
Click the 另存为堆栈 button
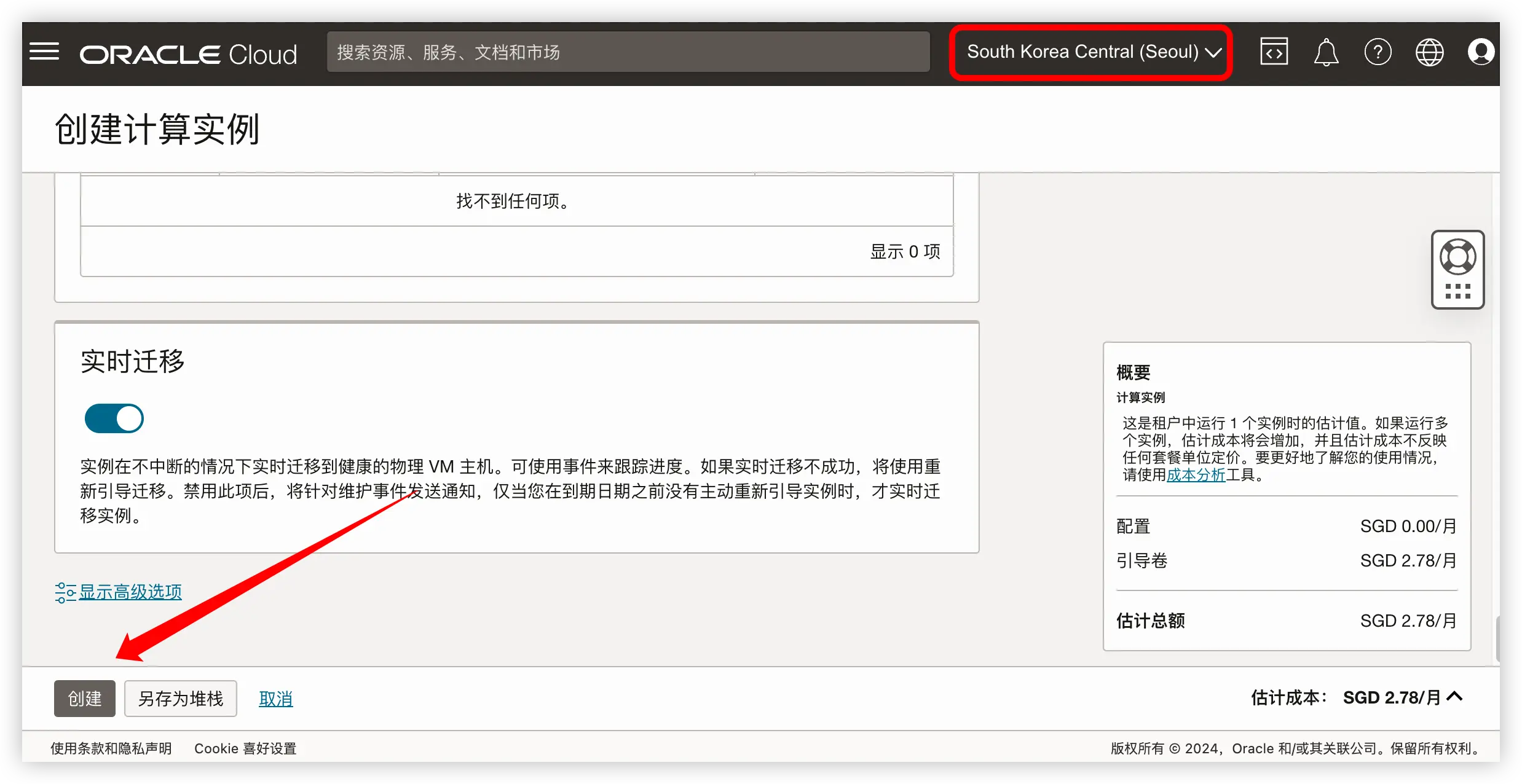(181, 699)
